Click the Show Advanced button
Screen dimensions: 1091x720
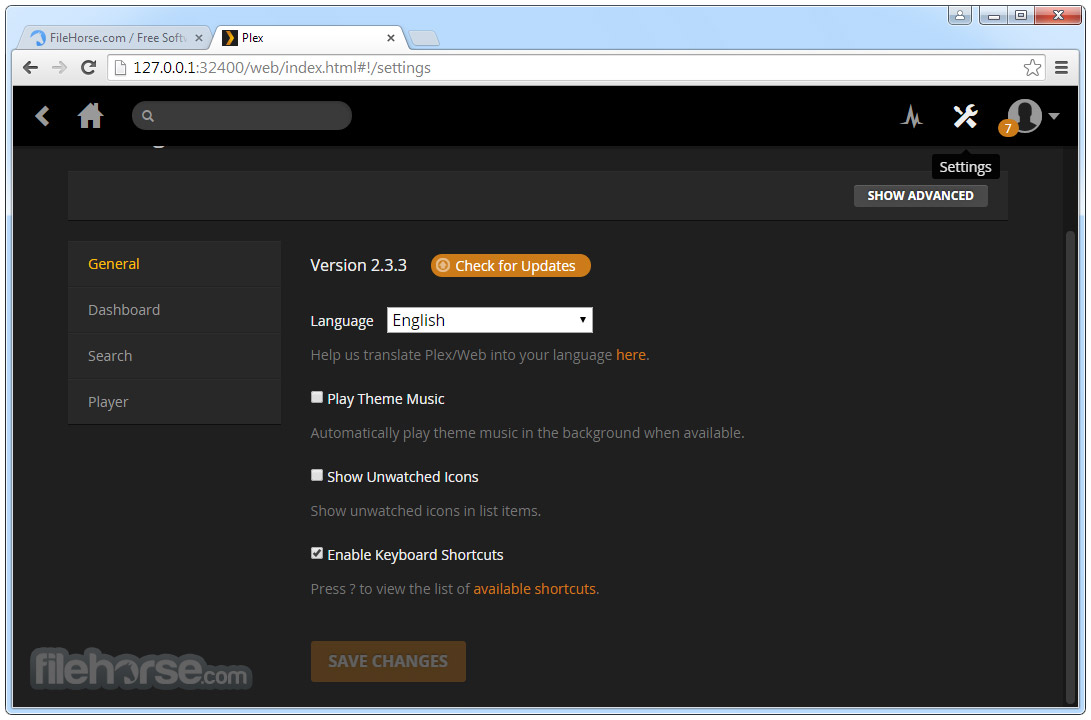pos(920,195)
